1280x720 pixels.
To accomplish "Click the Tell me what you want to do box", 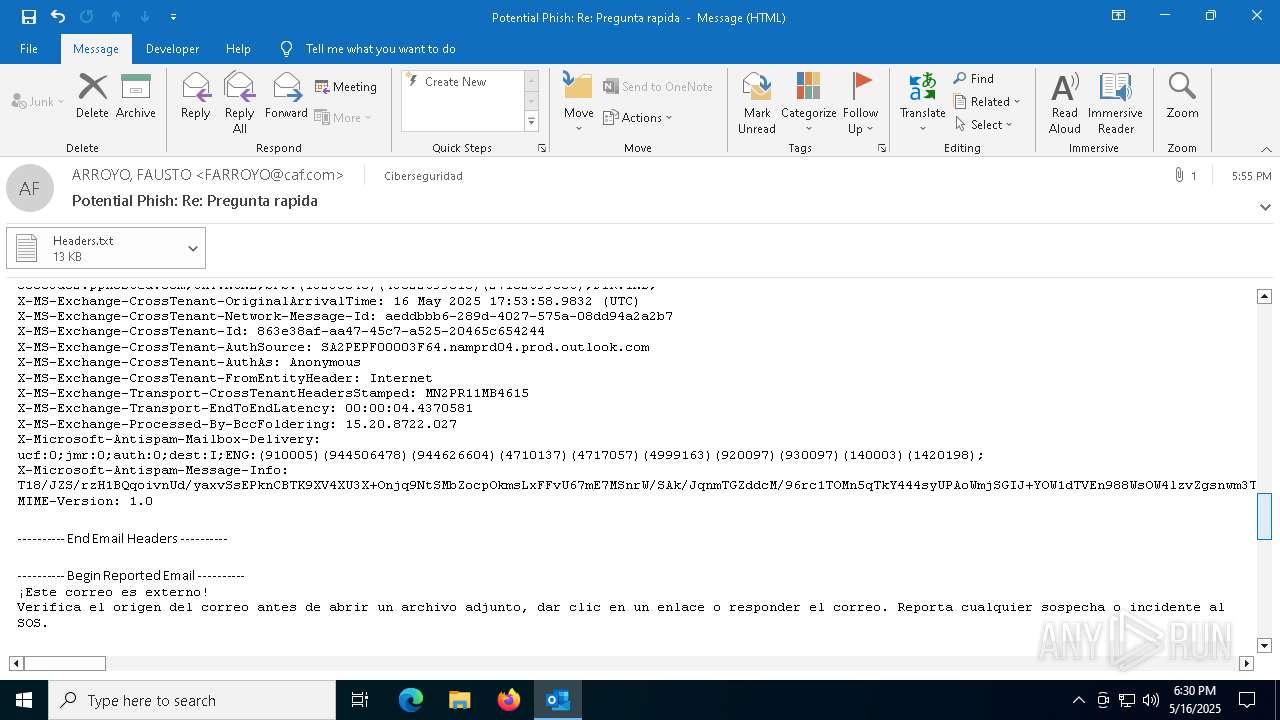I will [x=380, y=49].
